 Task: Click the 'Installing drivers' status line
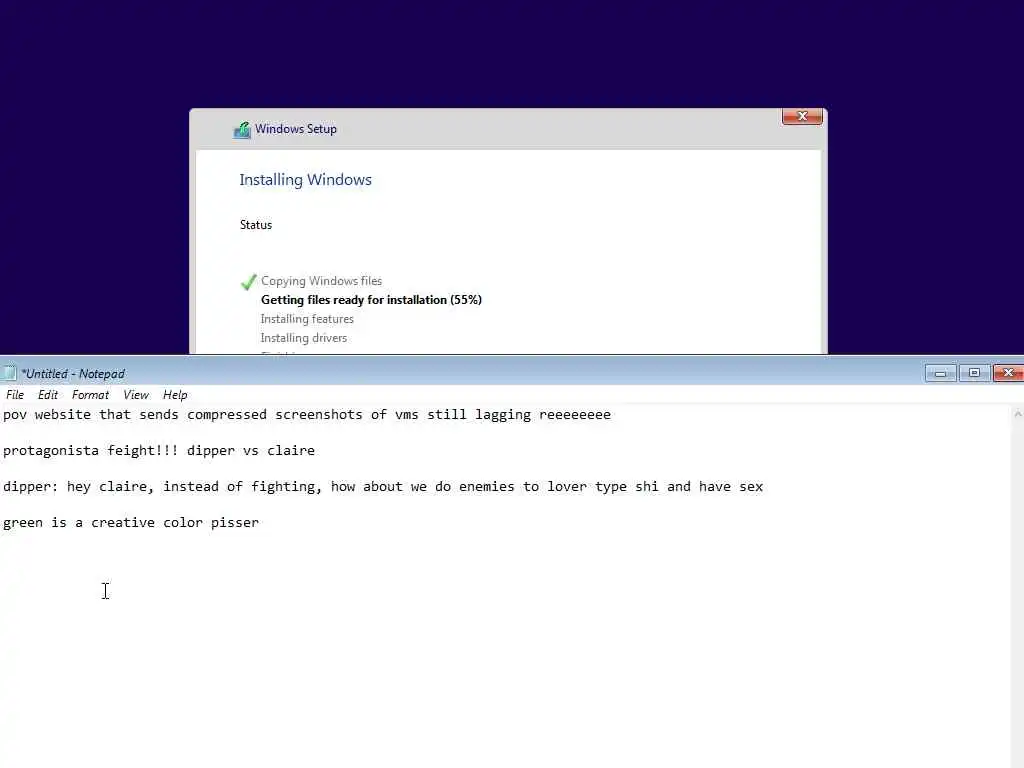tap(304, 338)
